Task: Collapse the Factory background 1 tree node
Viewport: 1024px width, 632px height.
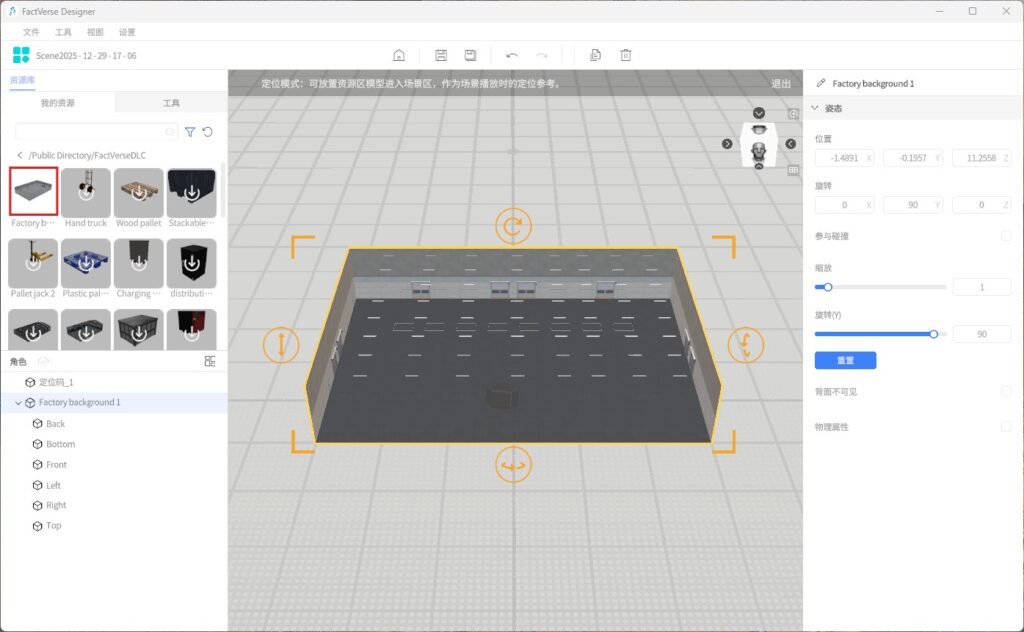Action: (18, 403)
